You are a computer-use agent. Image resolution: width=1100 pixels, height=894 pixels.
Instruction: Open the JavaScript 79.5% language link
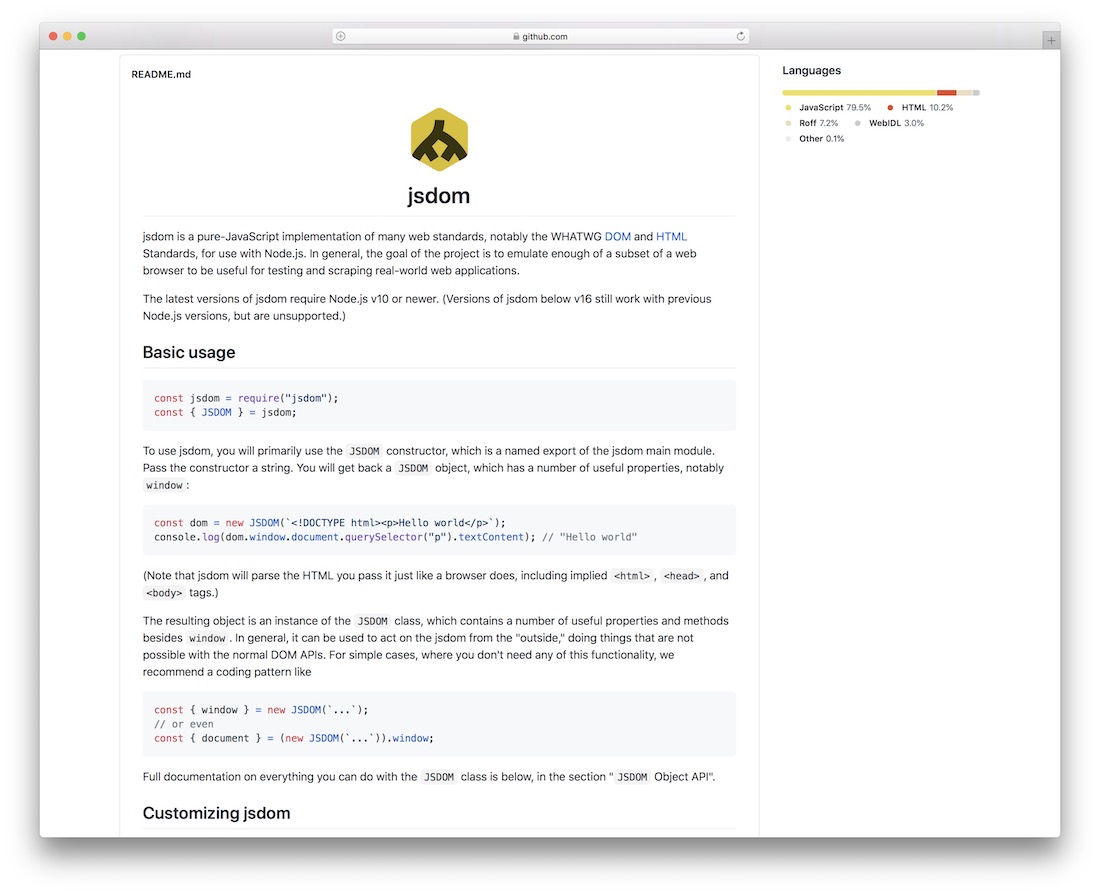coord(835,107)
